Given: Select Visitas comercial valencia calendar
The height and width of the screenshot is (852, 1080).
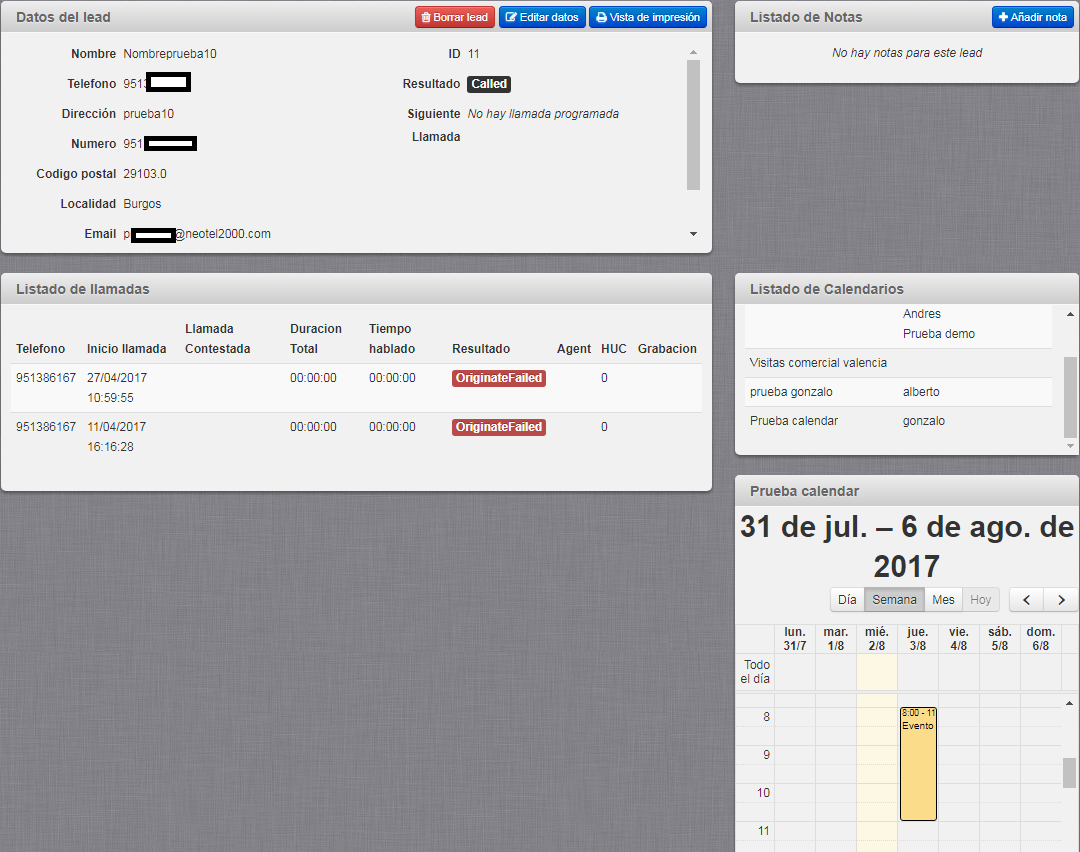Looking at the screenshot, I should coord(818,363).
